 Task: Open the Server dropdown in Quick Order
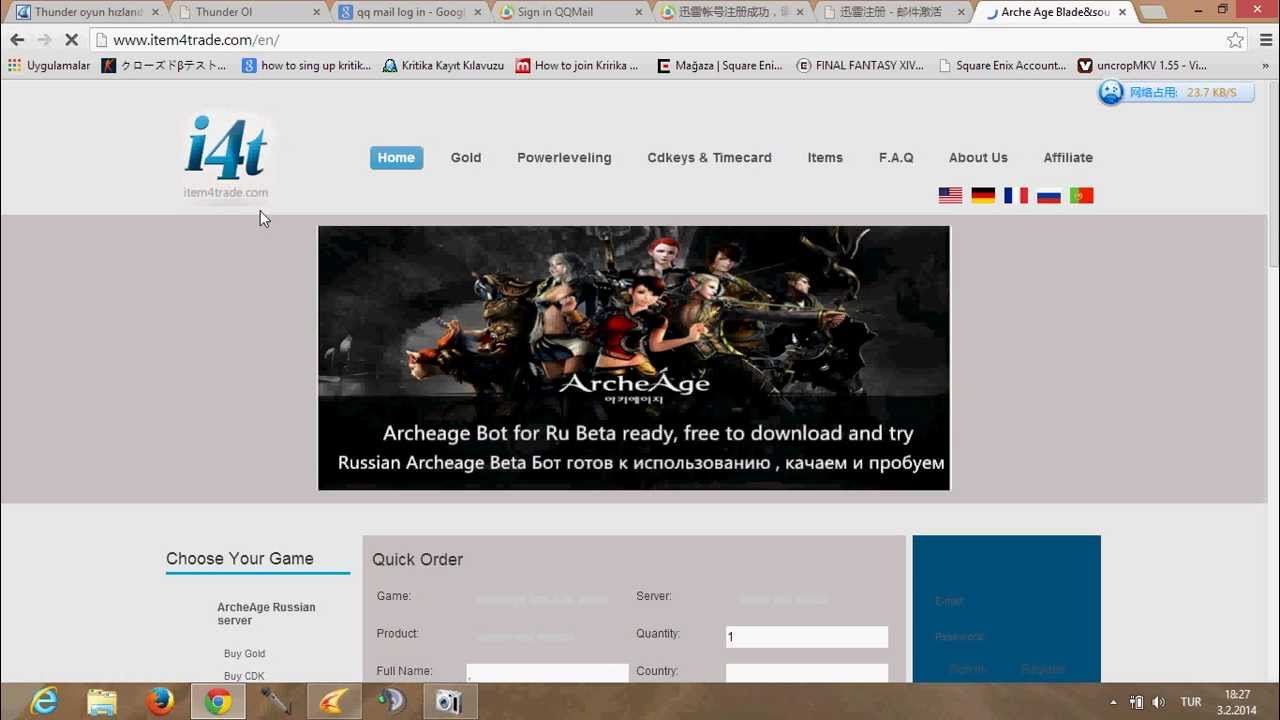pos(783,600)
